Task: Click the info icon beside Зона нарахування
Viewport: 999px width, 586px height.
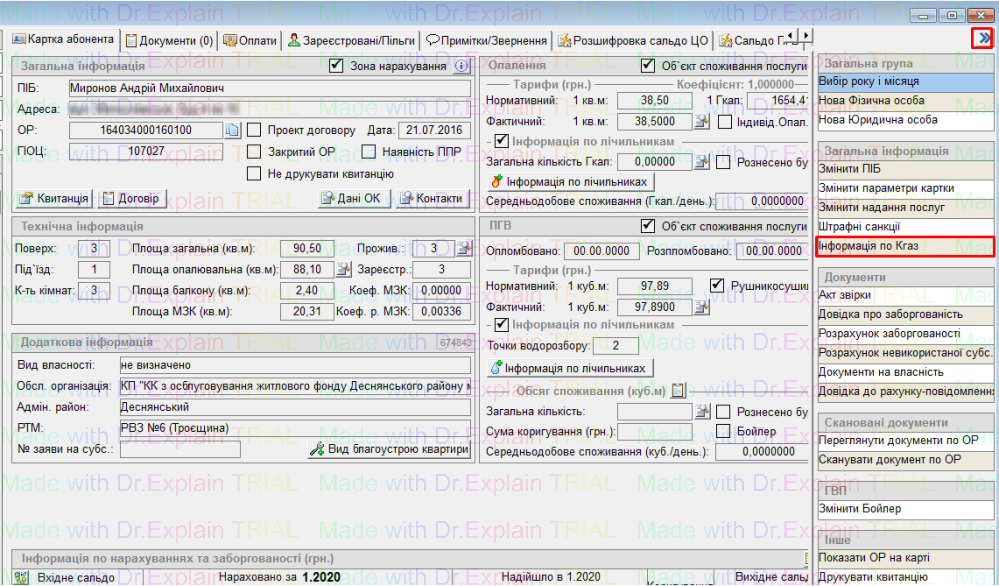Action: coord(461,66)
